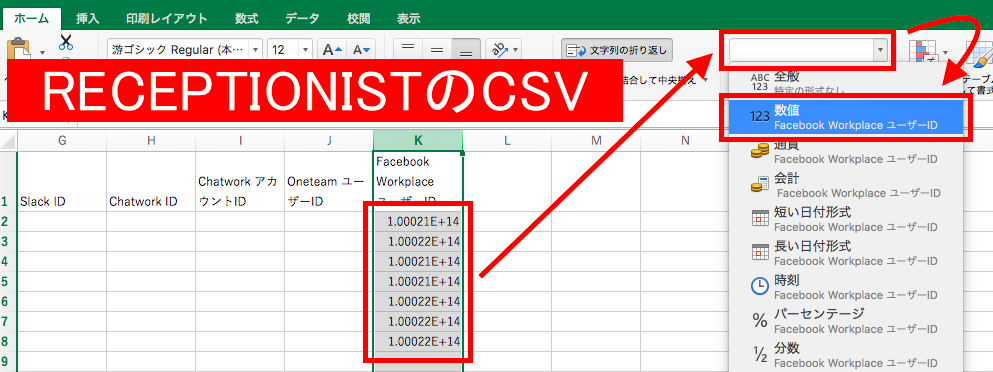Click the paste clipboard icon
Viewport: 993px width, 372px height.
[x=18, y=50]
